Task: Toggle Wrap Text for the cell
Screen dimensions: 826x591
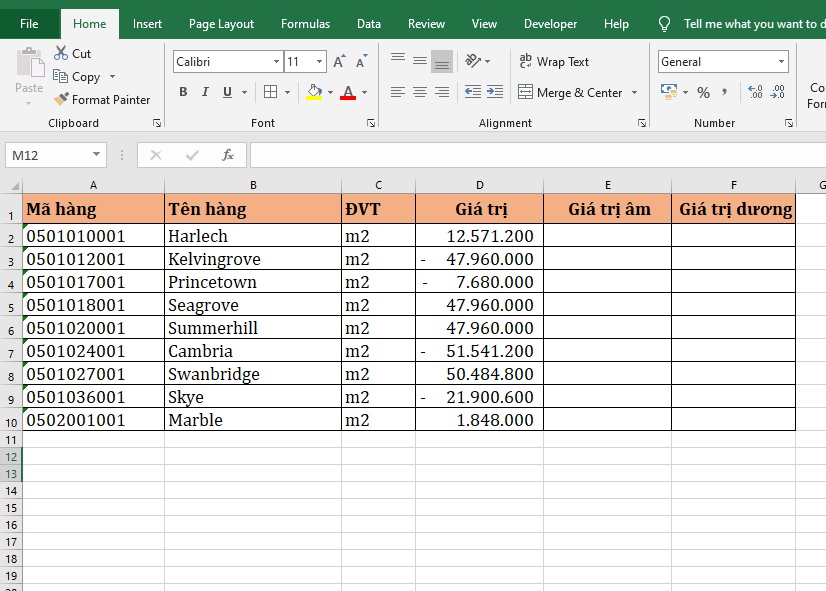Action: 554,62
